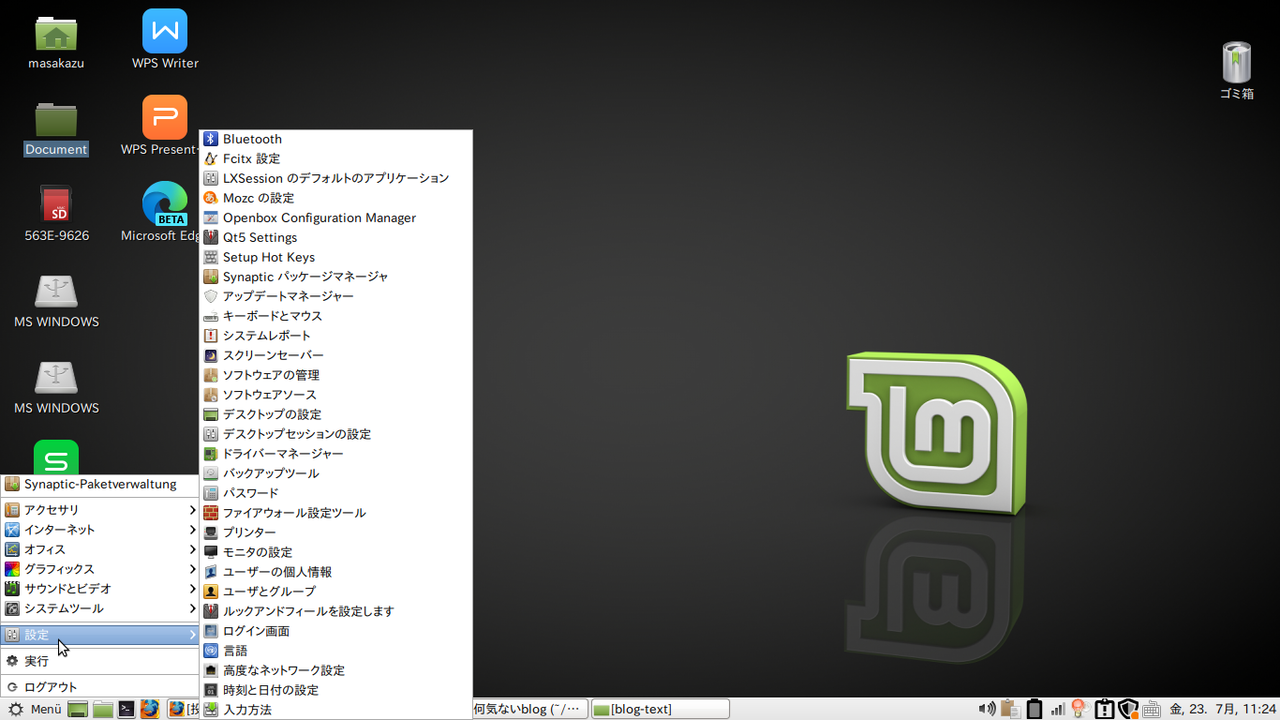Viewport: 1280px width, 720px height.
Task: Click the clock showing 11:24
Action: [1223, 709]
